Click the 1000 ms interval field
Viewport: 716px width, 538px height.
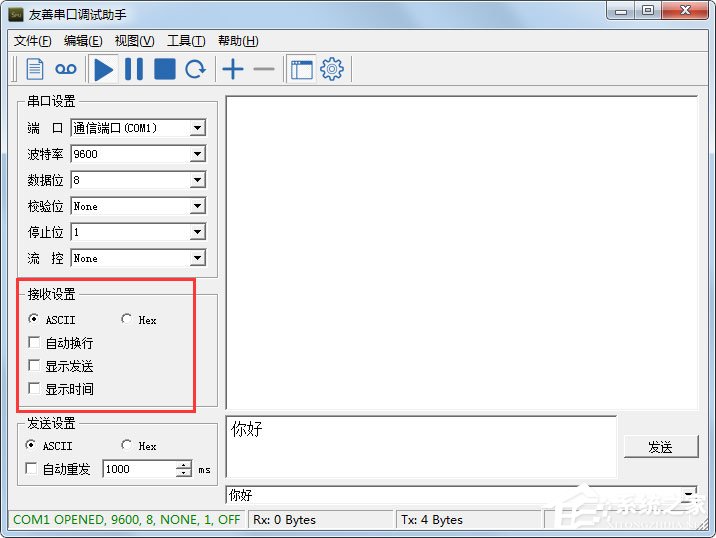(x=140, y=469)
